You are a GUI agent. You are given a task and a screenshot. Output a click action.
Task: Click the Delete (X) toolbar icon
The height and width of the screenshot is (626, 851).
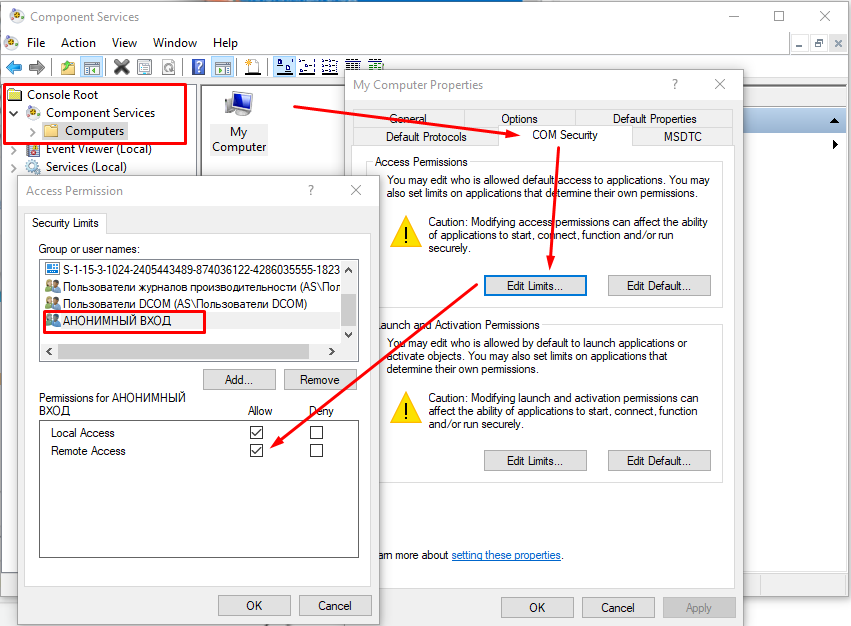(121, 67)
